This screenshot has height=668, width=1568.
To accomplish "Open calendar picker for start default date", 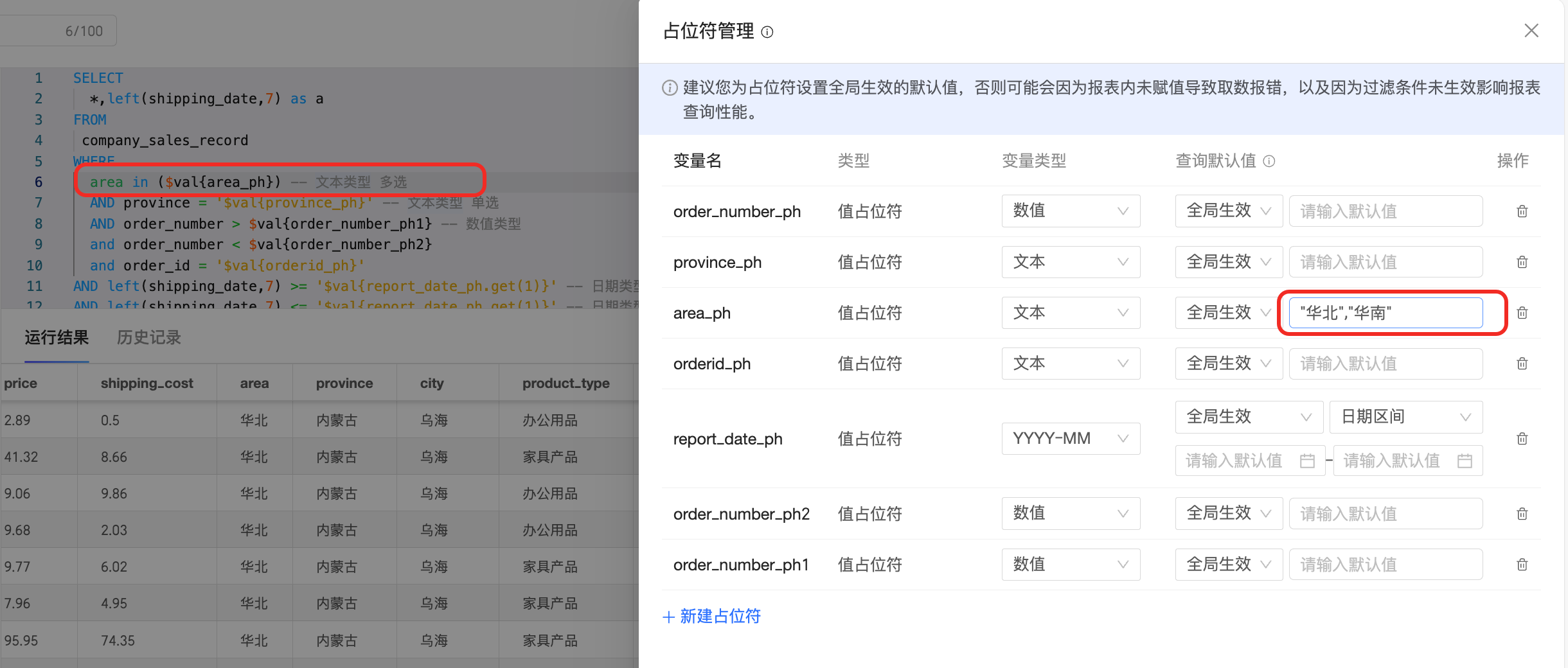I will [1306, 461].
